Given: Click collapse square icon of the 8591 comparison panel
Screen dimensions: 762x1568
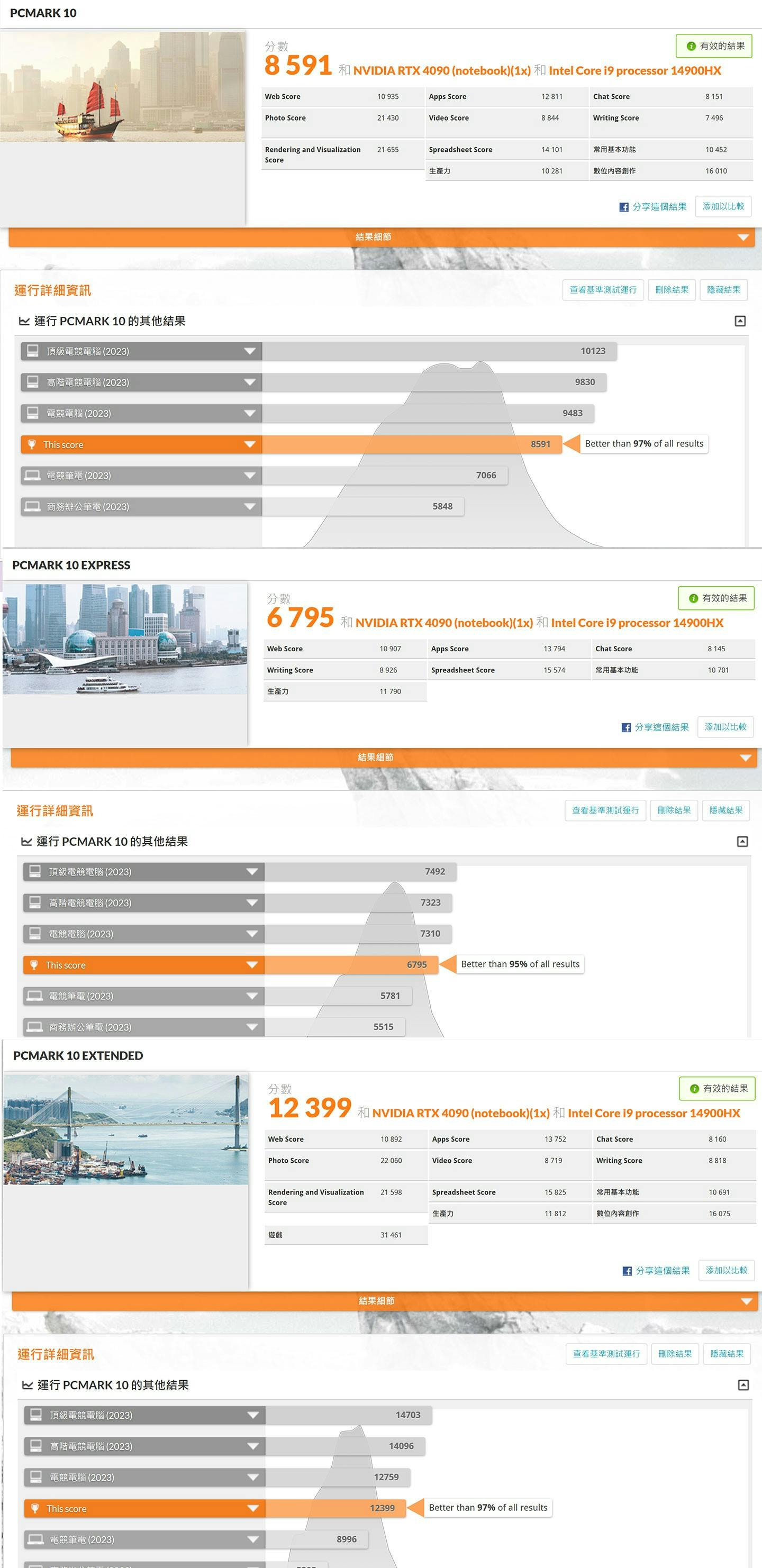Looking at the screenshot, I should tap(740, 321).
